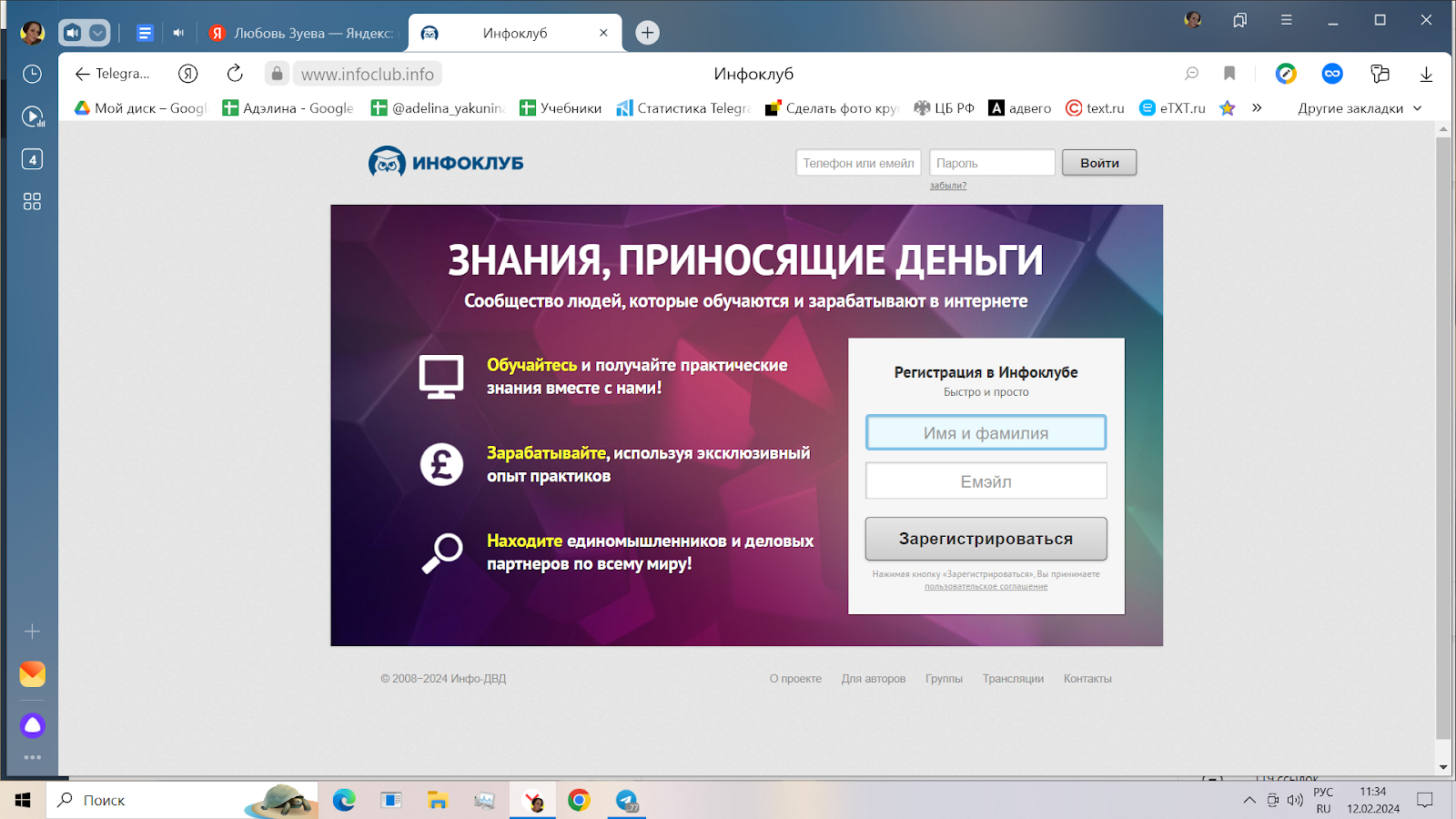Open адвего bookmark
The width and height of the screenshot is (1456, 819).
tap(1020, 108)
